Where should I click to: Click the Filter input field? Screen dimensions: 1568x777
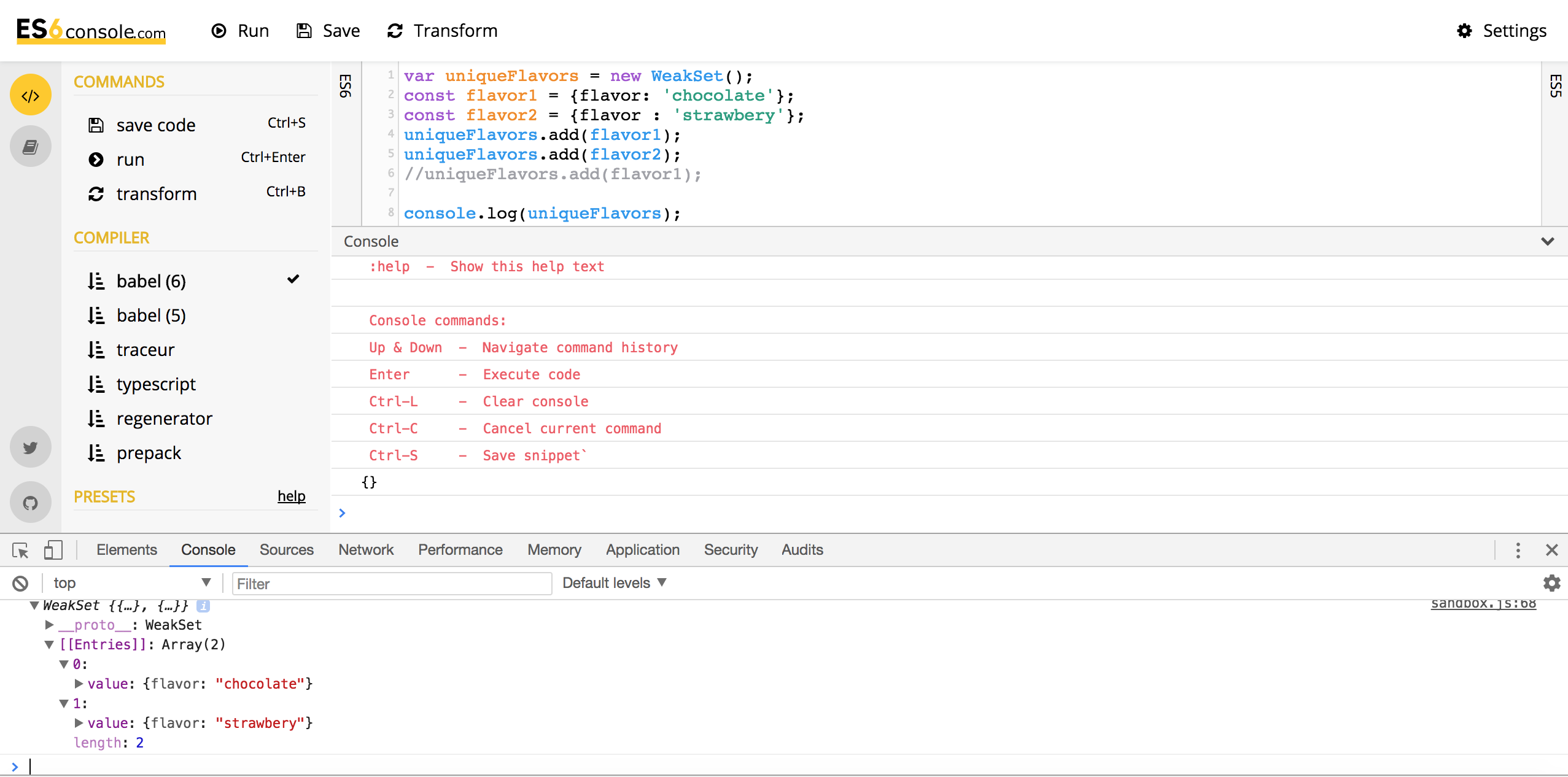[x=391, y=584]
